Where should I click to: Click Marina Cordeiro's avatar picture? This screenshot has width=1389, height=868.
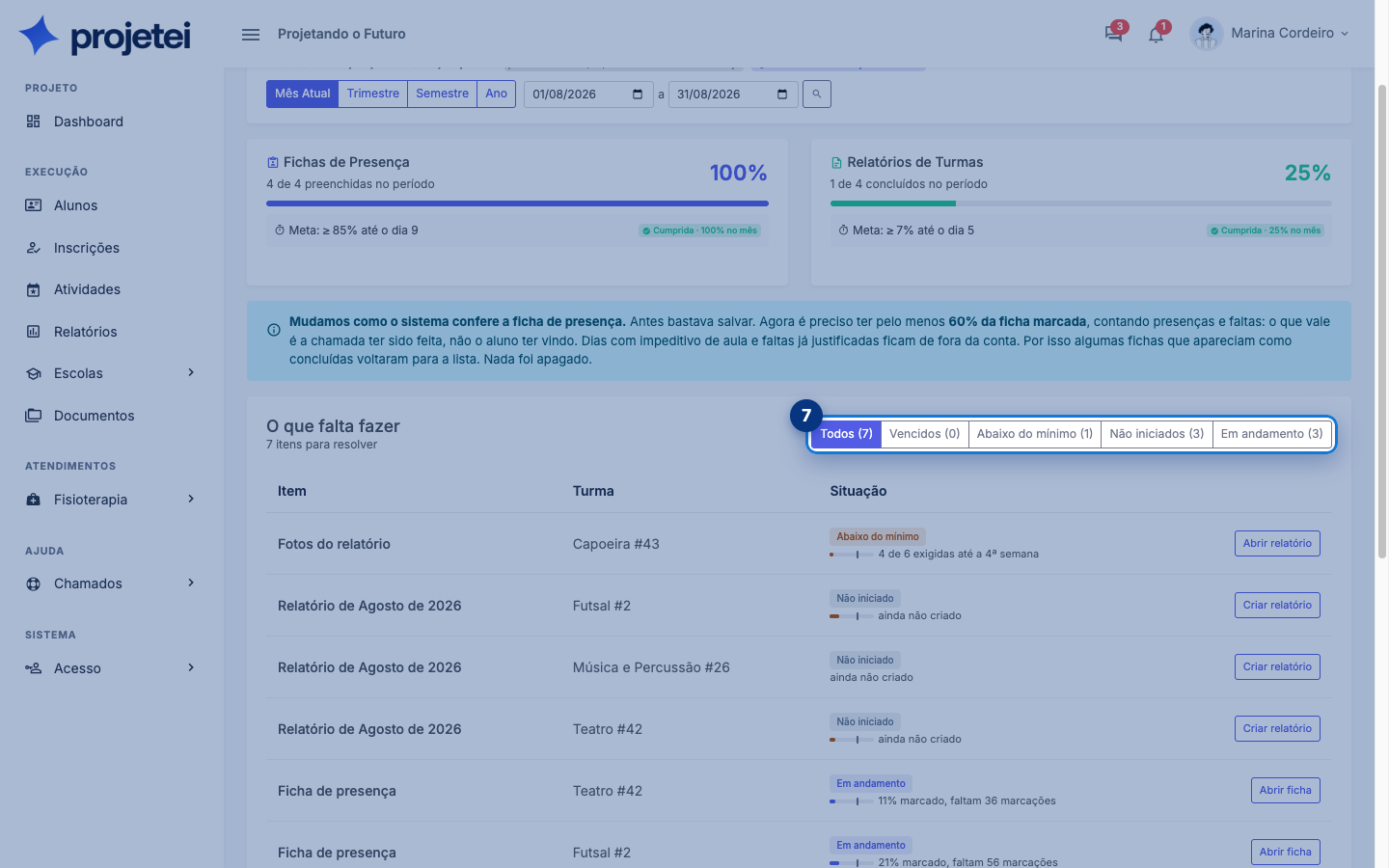coord(1206,34)
